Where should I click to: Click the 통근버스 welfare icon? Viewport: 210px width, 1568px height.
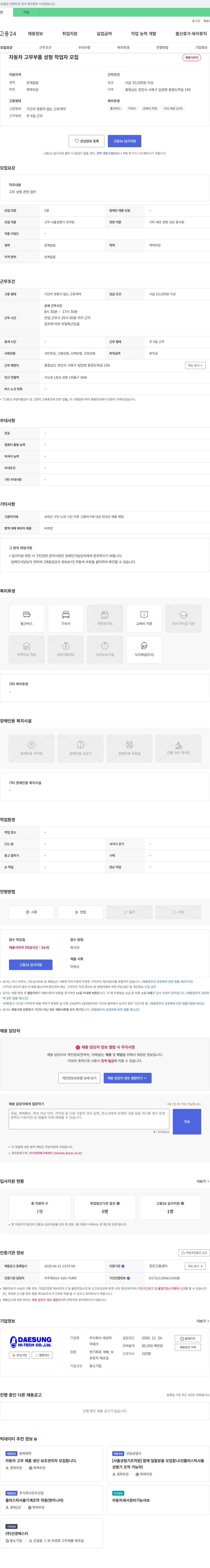tap(27, 619)
